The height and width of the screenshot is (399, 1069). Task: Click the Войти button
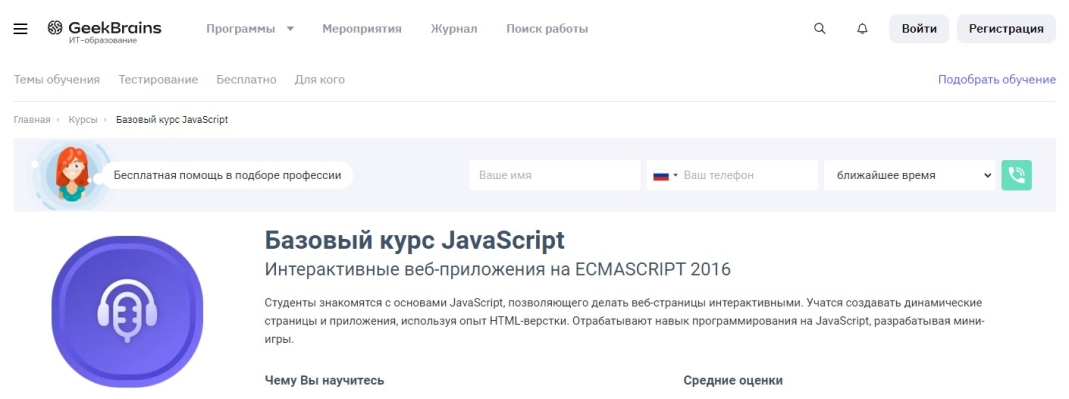click(919, 29)
